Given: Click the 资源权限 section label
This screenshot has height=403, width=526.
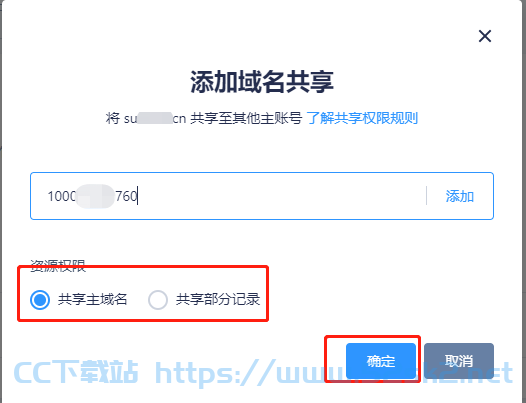Looking at the screenshot, I should 58,266.
